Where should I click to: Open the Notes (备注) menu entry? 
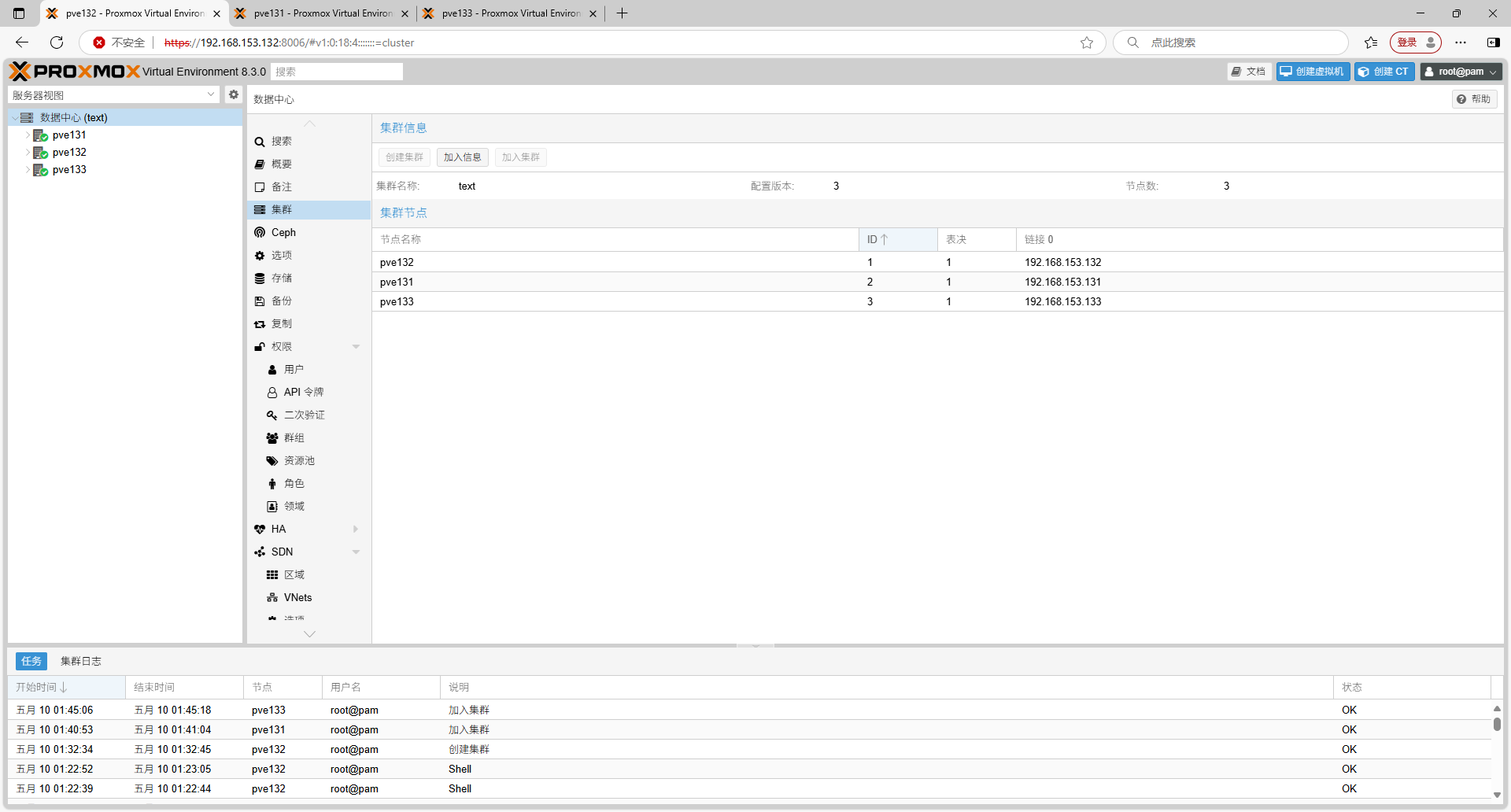coord(308,186)
